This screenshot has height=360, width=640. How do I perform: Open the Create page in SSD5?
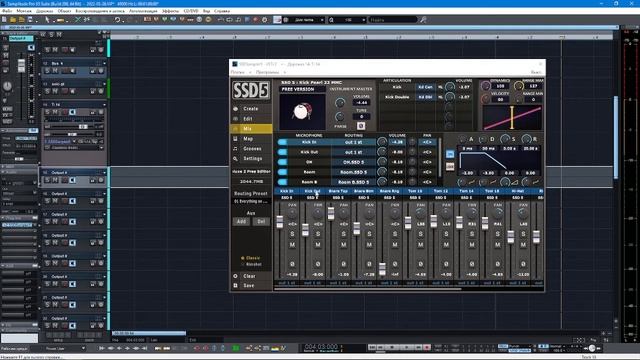point(251,109)
